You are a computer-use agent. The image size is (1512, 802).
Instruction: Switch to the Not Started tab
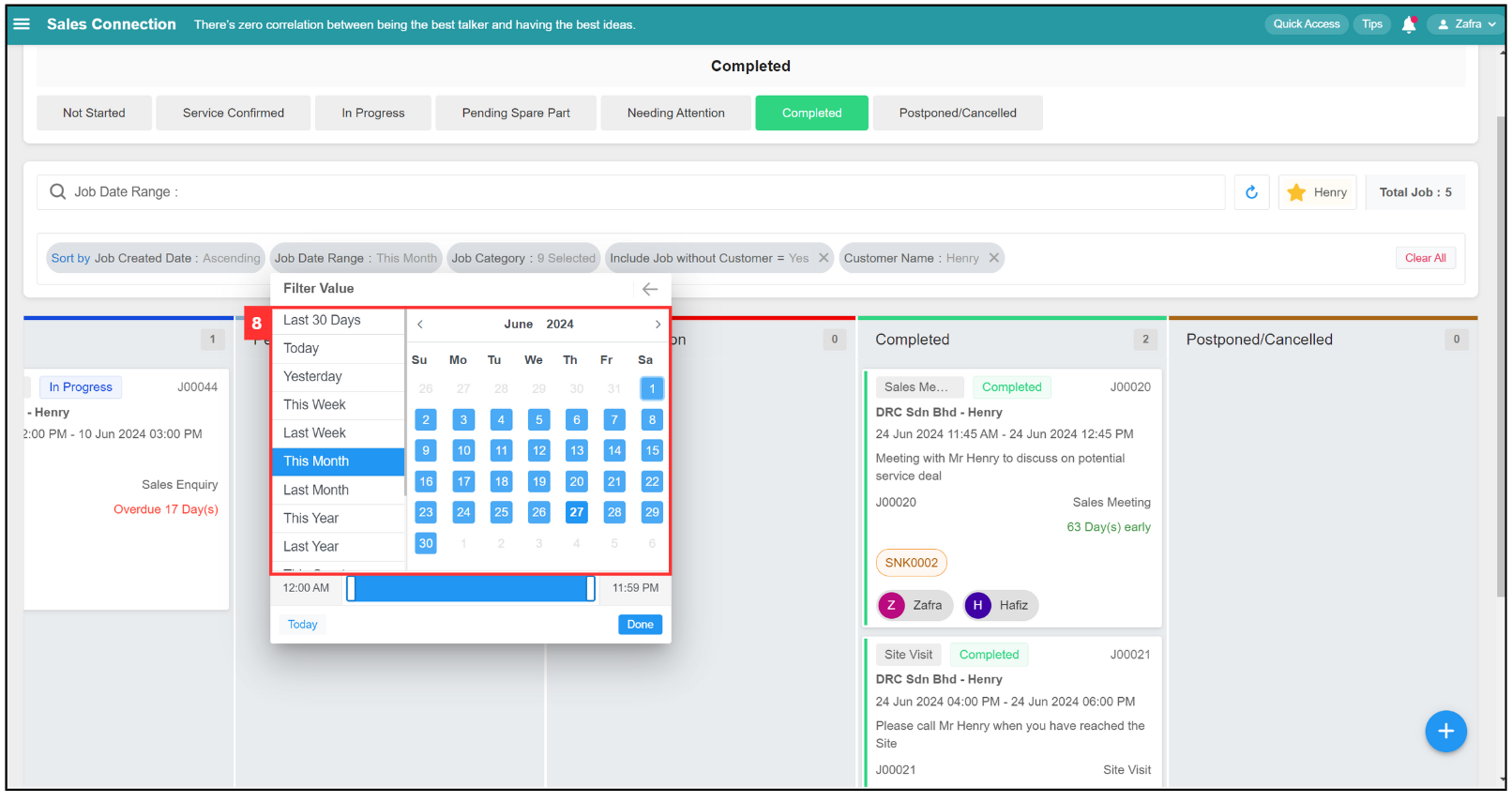(94, 113)
